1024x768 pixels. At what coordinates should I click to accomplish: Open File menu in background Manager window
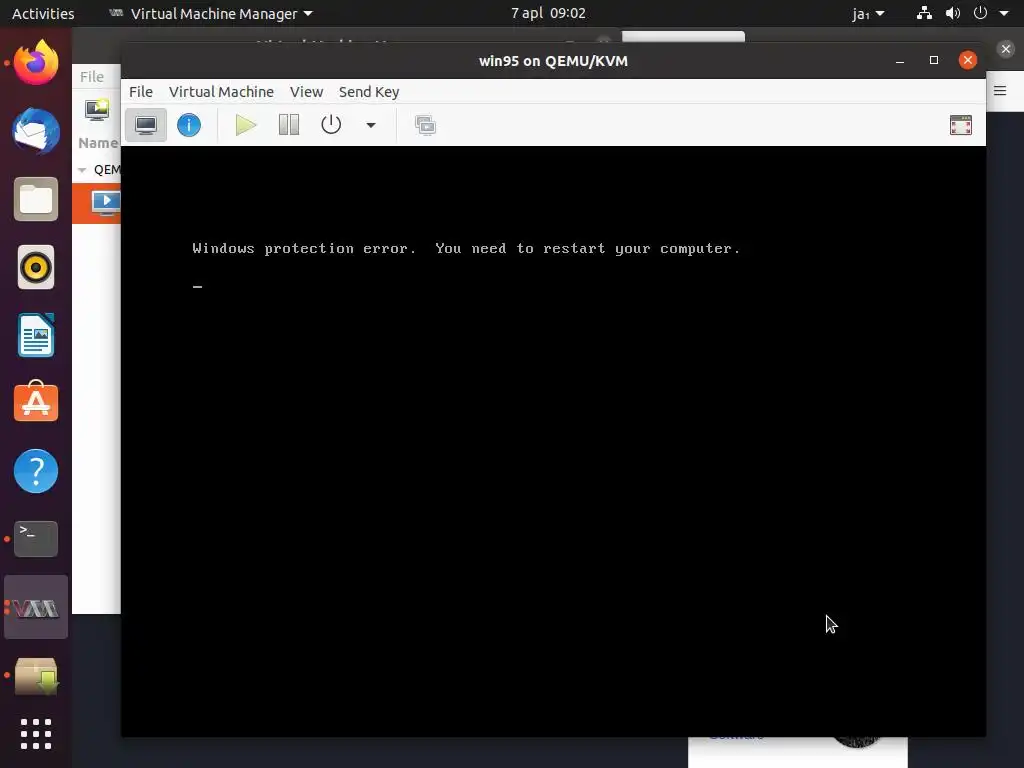(x=91, y=77)
